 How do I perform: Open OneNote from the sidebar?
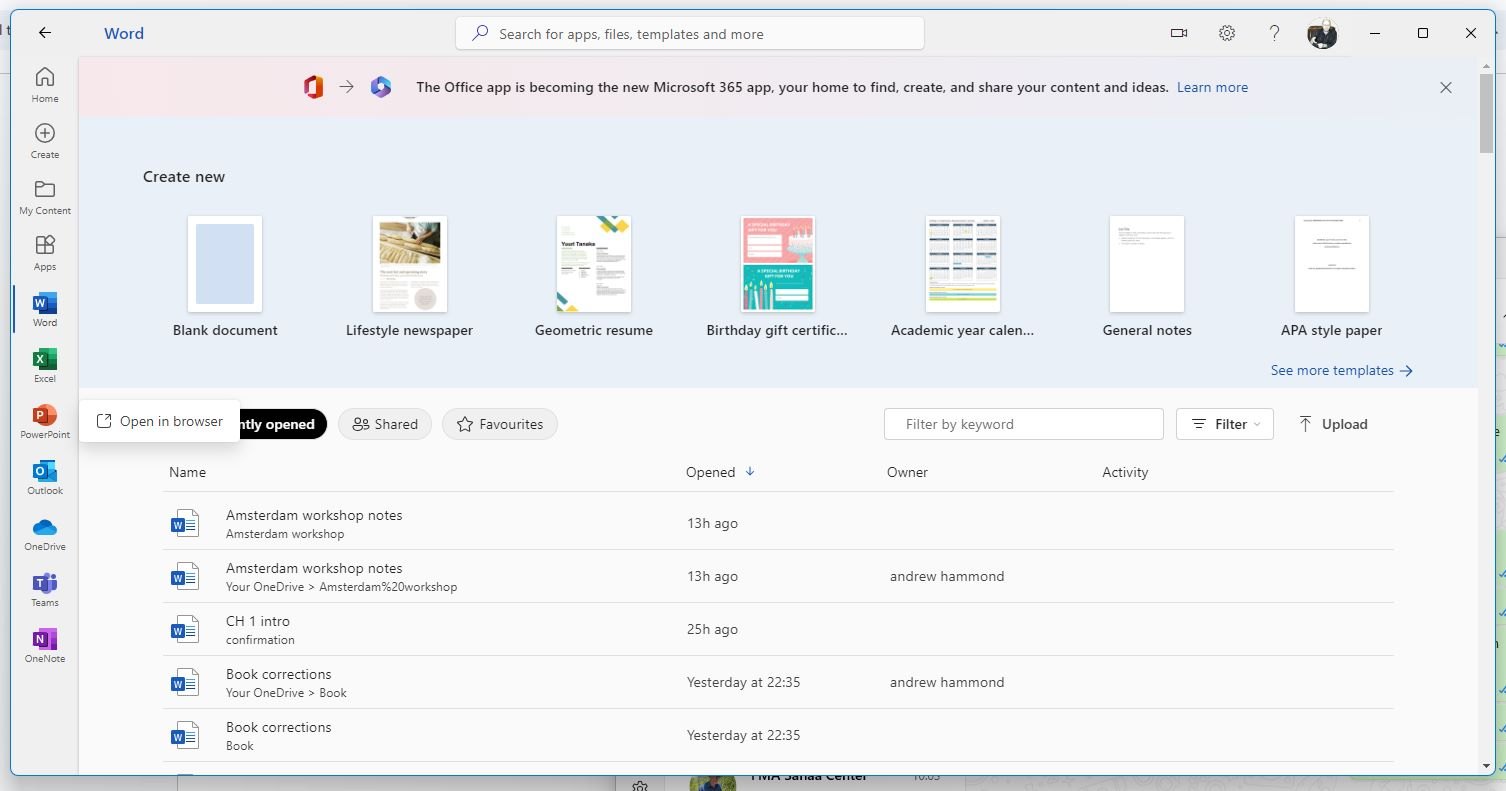pyautogui.click(x=45, y=645)
